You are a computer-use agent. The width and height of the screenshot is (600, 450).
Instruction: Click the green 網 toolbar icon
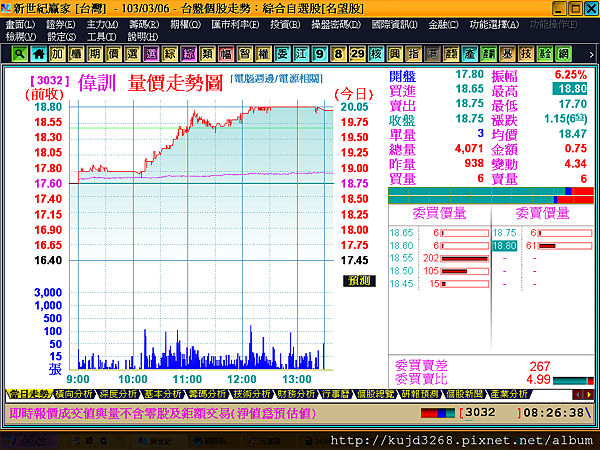pos(563,54)
